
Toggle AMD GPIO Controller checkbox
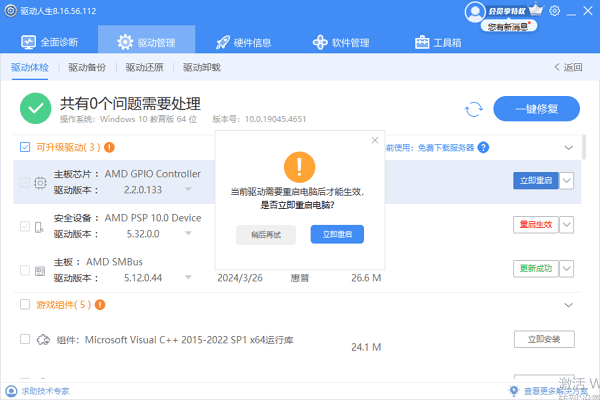(x=25, y=182)
